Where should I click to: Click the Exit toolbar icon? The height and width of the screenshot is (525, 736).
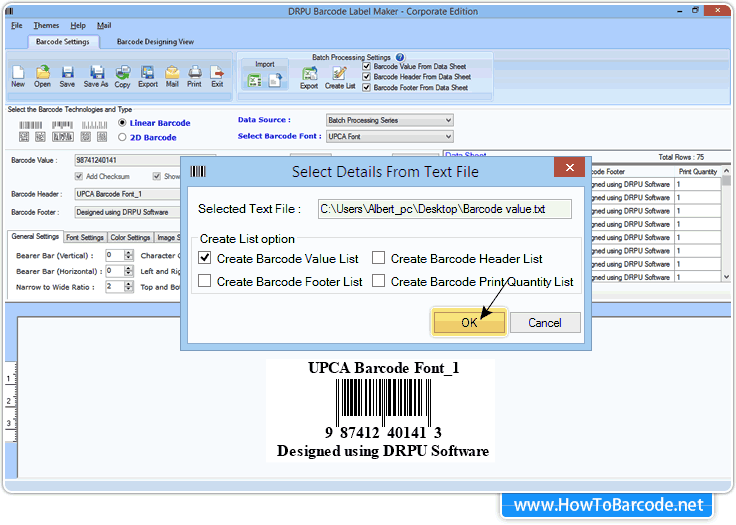(217, 77)
